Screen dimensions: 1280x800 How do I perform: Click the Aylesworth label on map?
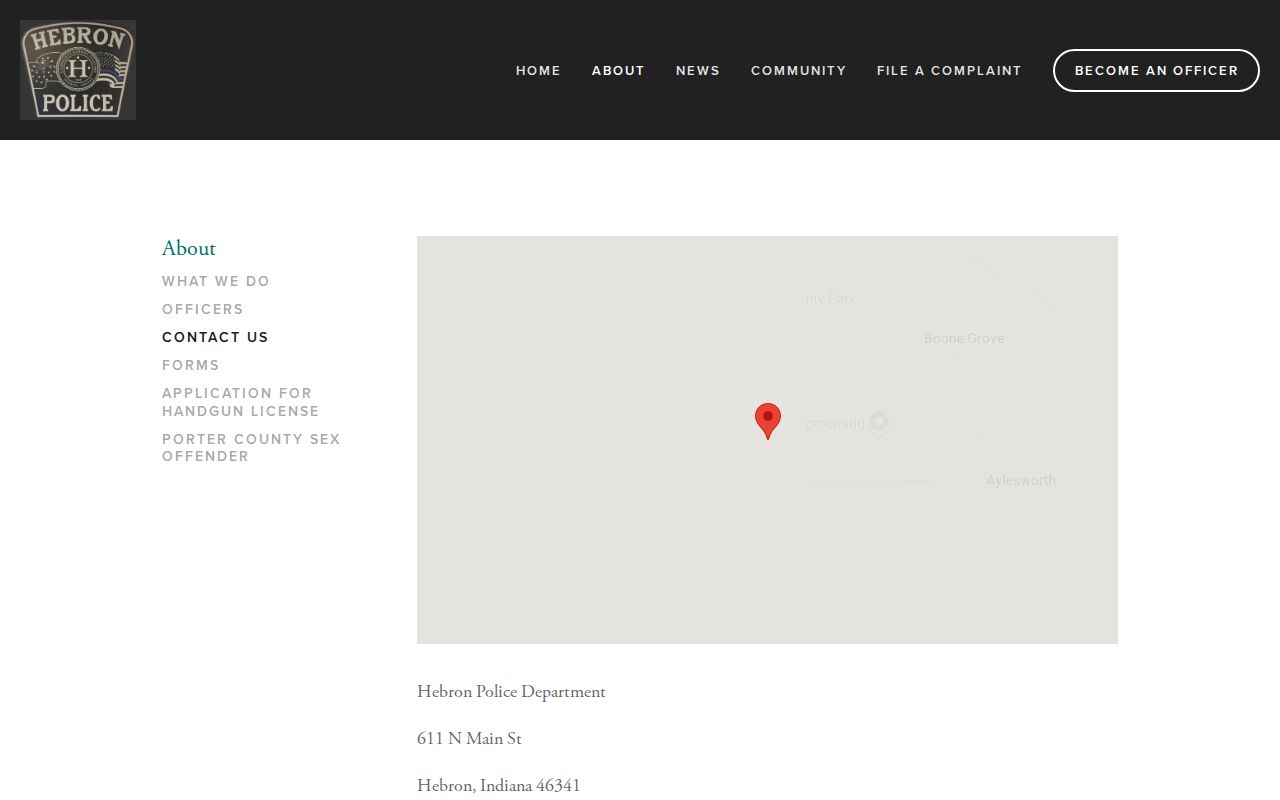[x=1021, y=481]
